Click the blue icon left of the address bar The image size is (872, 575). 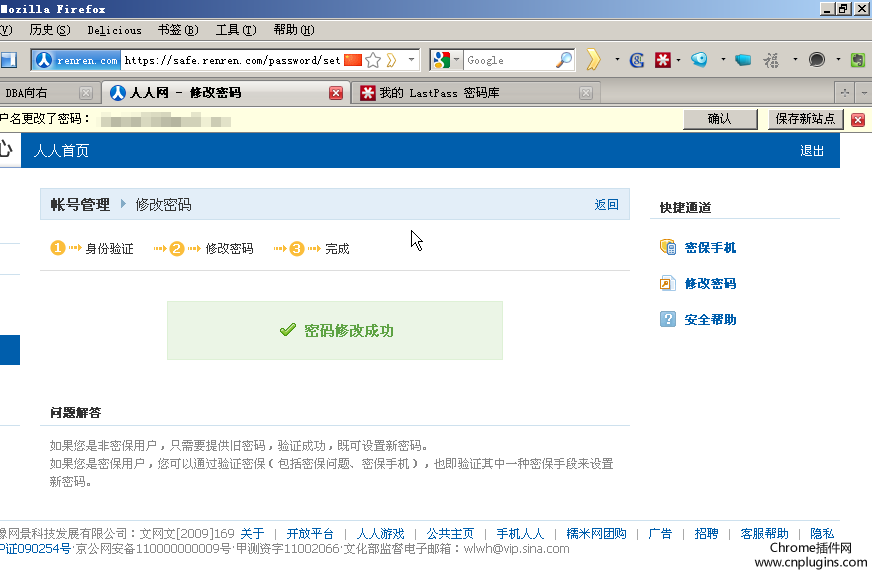pyautogui.click(x=9, y=60)
